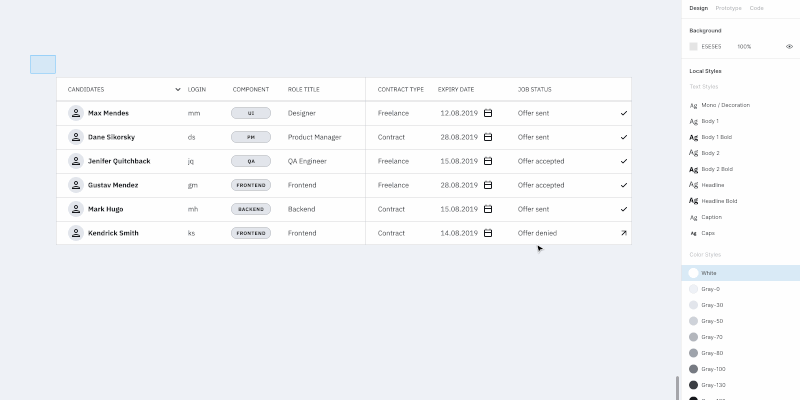
Task: Select the White color style
Action: (708, 273)
